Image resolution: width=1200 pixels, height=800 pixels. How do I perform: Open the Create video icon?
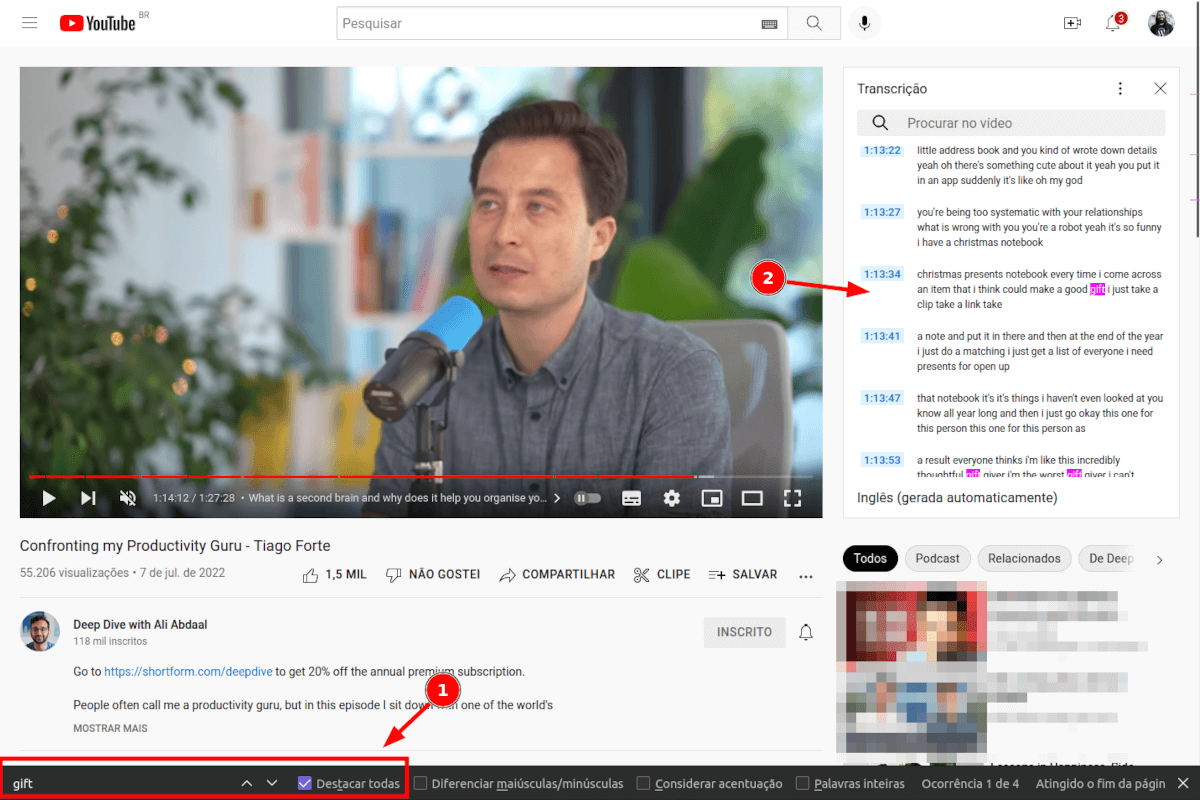click(x=1072, y=23)
